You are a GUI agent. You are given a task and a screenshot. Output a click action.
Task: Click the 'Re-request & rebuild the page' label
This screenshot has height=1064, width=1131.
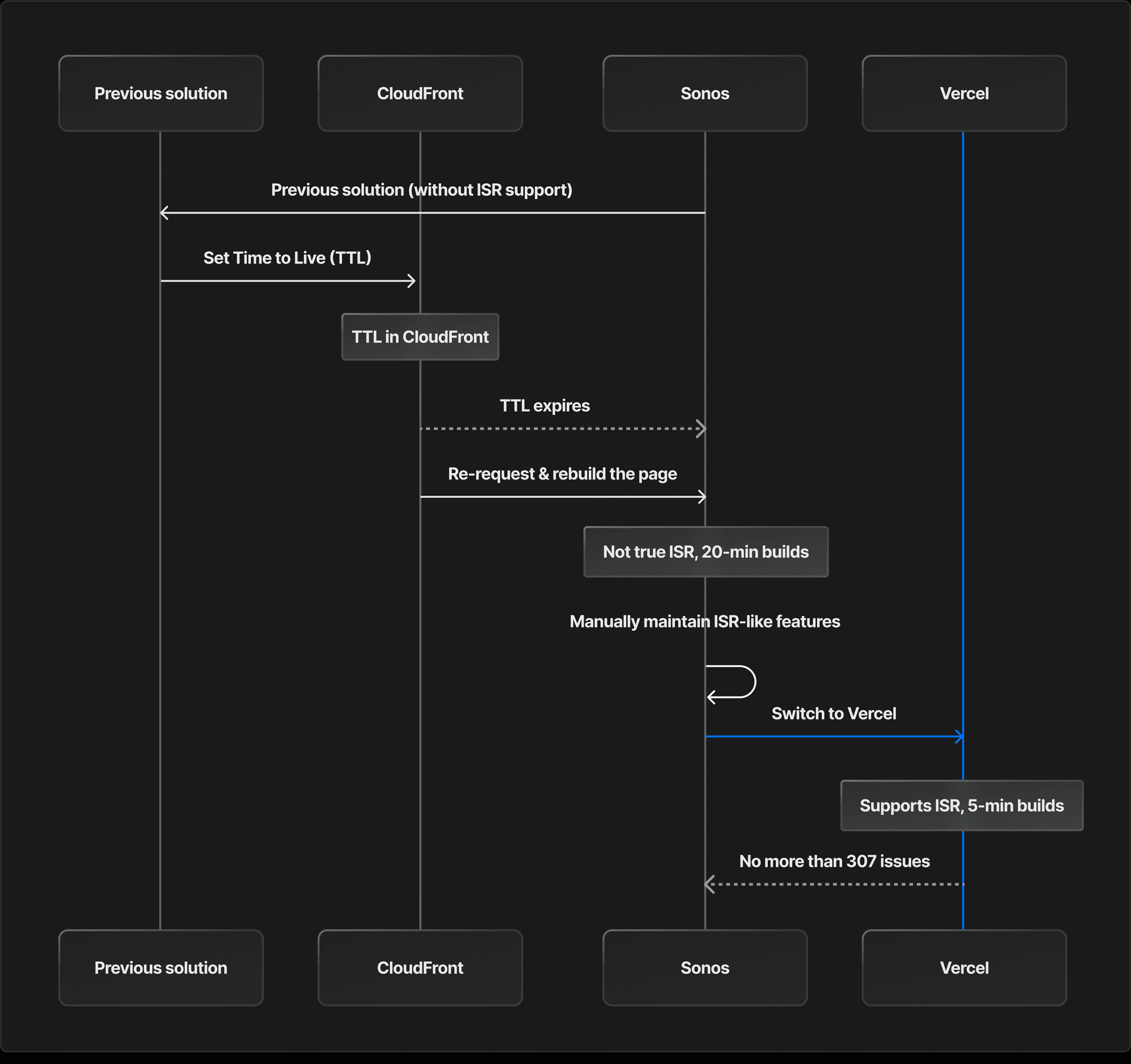point(563,473)
